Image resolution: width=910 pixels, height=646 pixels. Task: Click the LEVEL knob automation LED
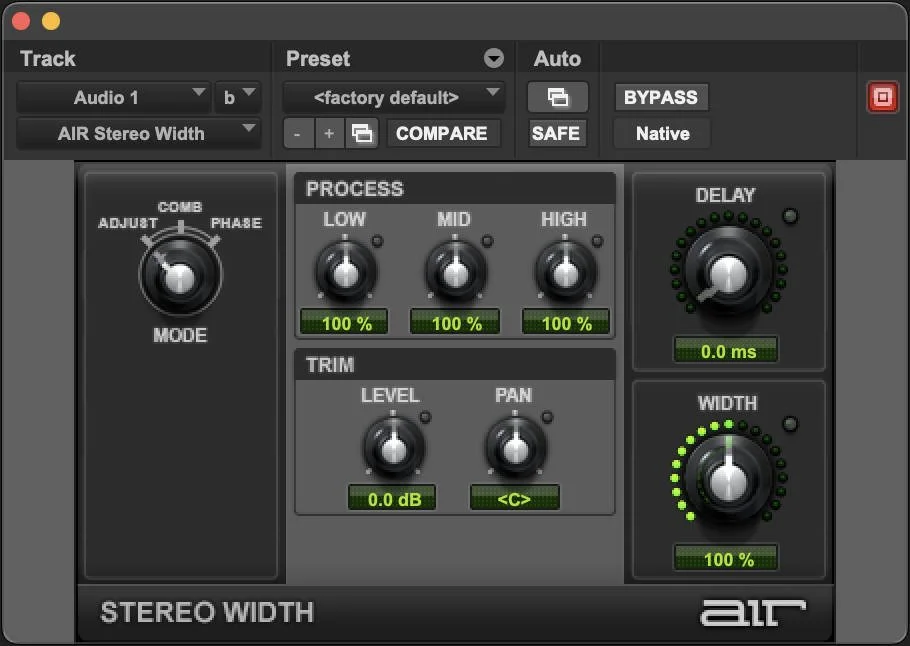(x=425, y=417)
